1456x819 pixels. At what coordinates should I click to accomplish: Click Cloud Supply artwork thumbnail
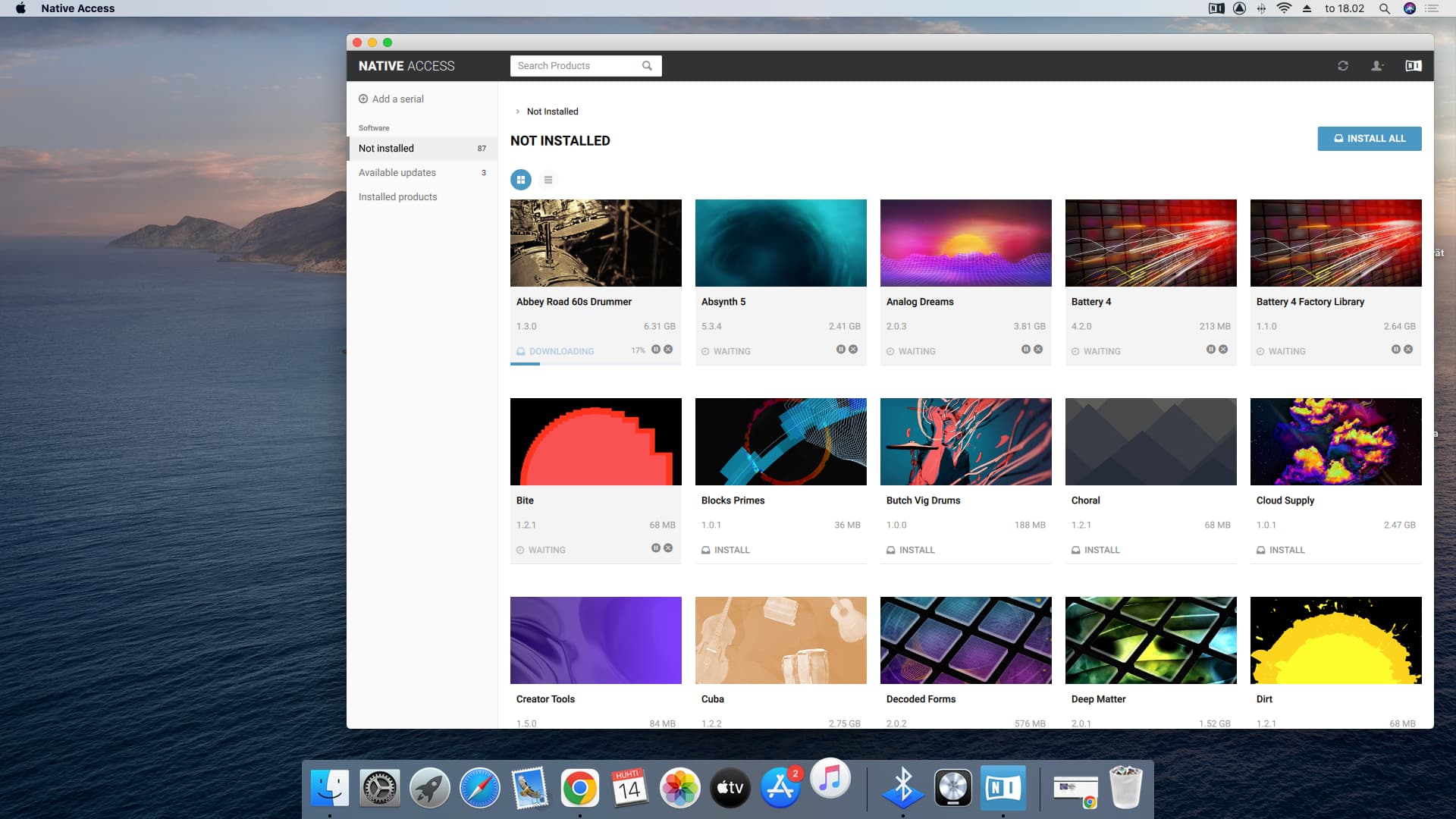[1336, 442]
